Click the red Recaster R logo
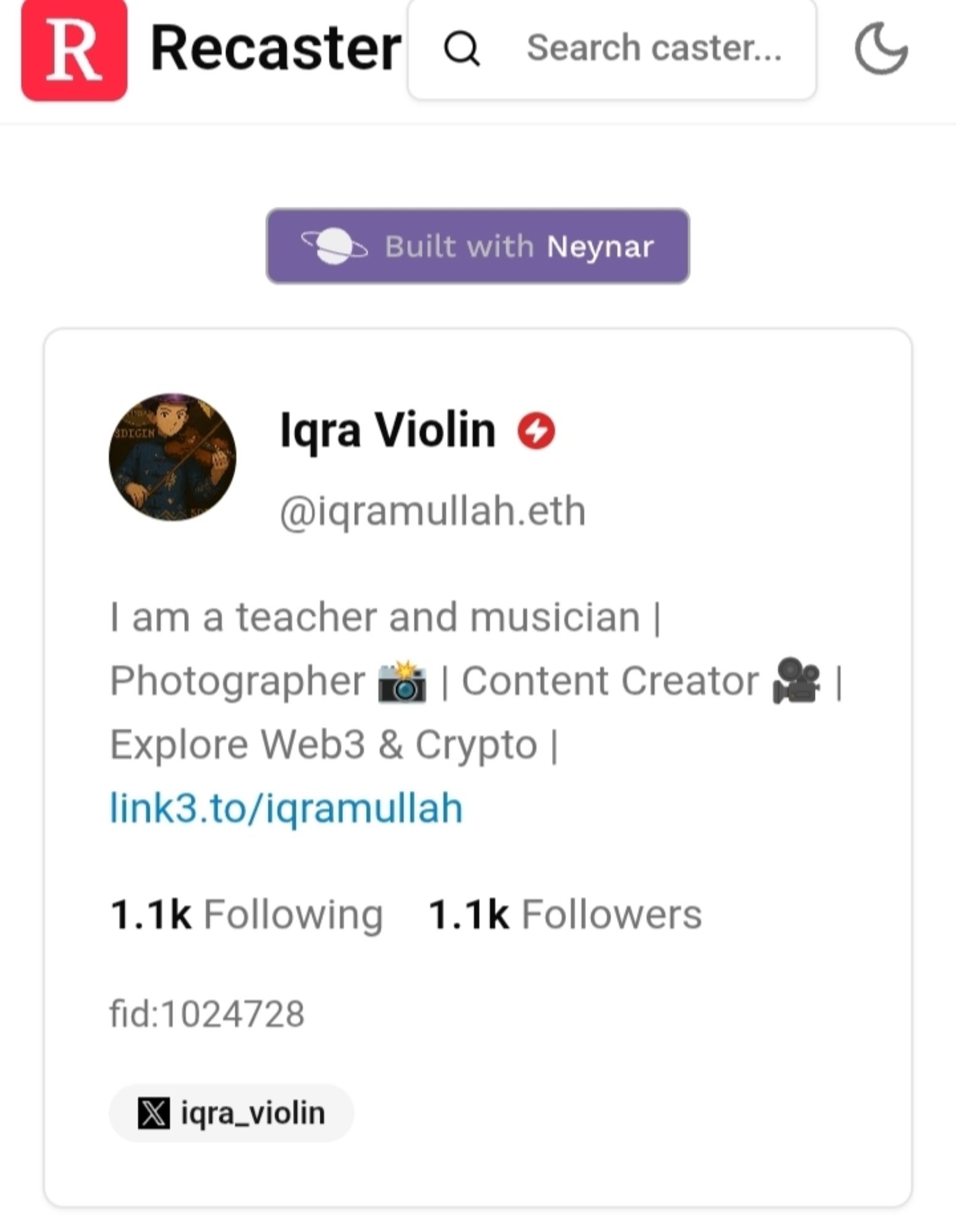Viewport: 956px width, 1232px height. coord(74,49)
